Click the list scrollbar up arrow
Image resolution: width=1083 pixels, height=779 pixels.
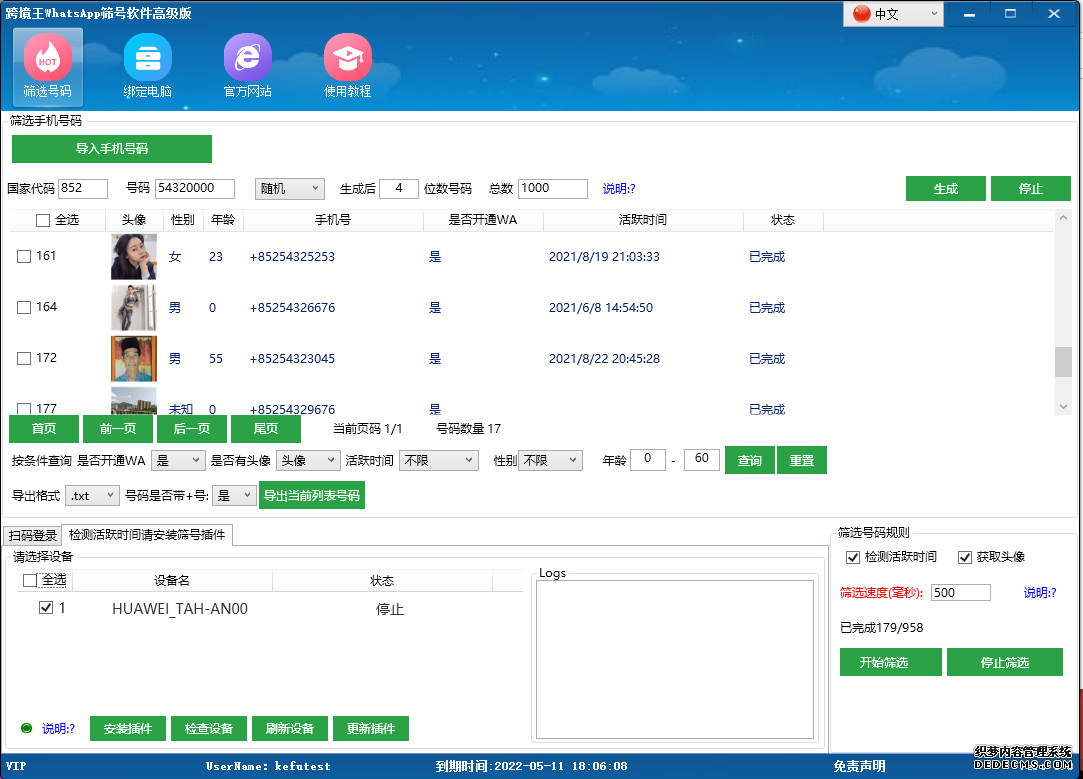click(x=1064, y=218)
